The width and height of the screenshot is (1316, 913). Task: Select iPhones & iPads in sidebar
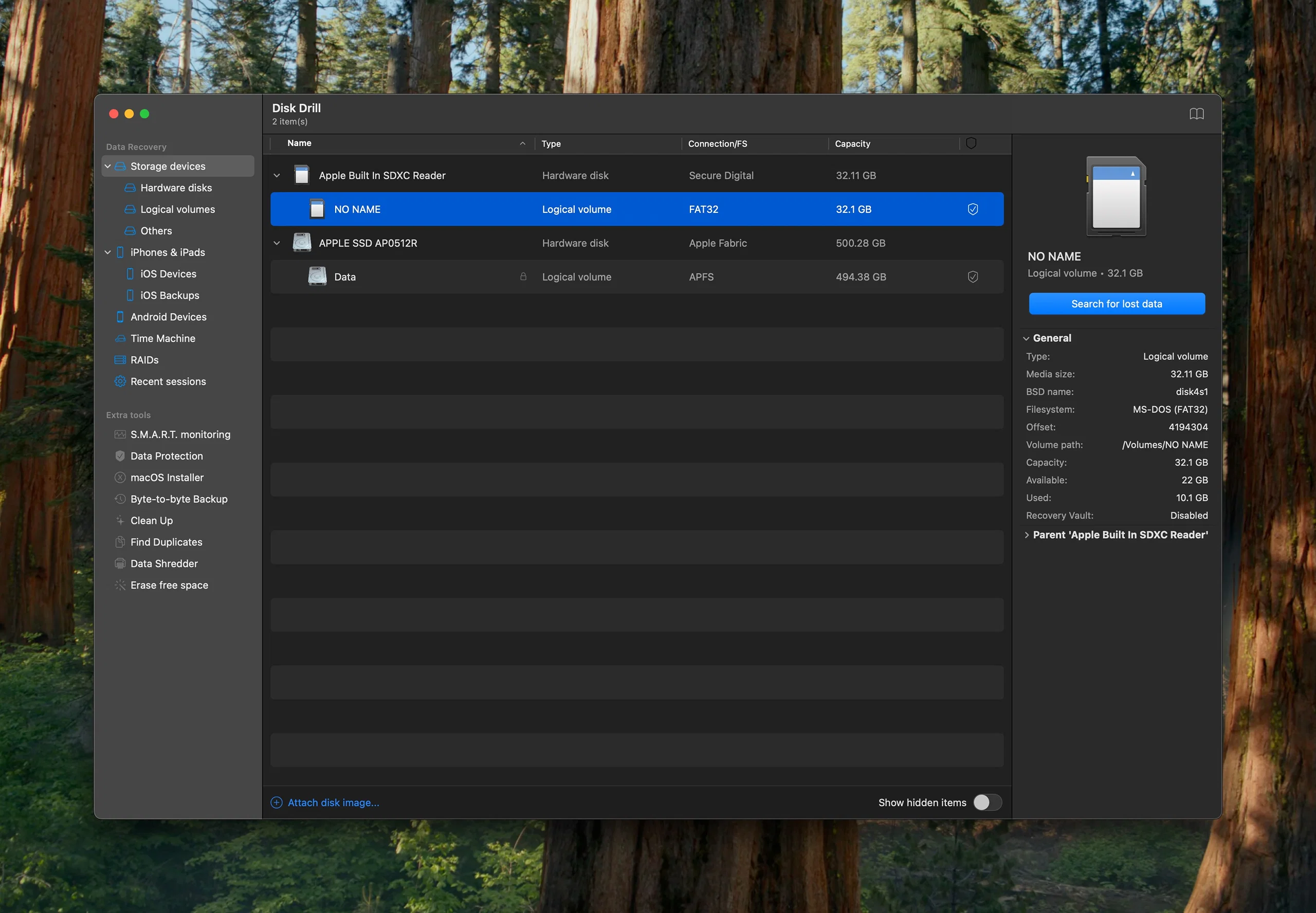pos(167,252)
